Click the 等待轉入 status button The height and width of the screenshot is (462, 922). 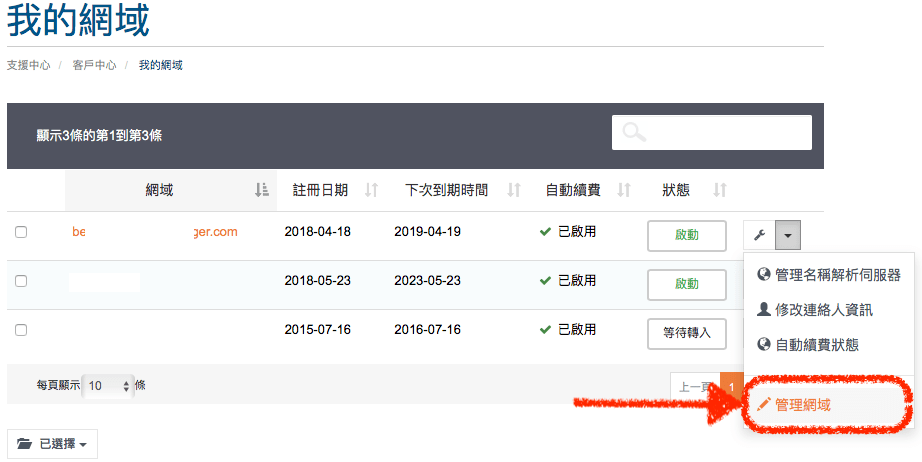point(686,333)
